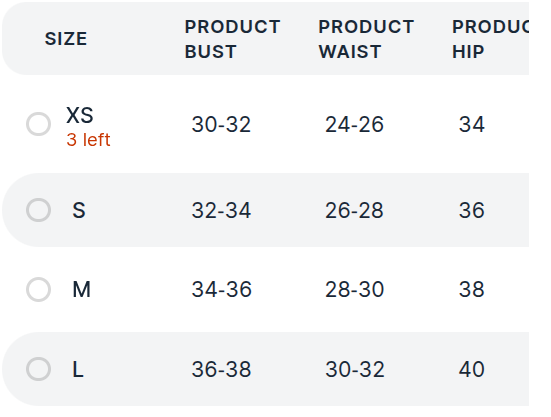The image size is (551, 417).
Task: Click the 34-36 bust value for M
Action: (221, 289)
